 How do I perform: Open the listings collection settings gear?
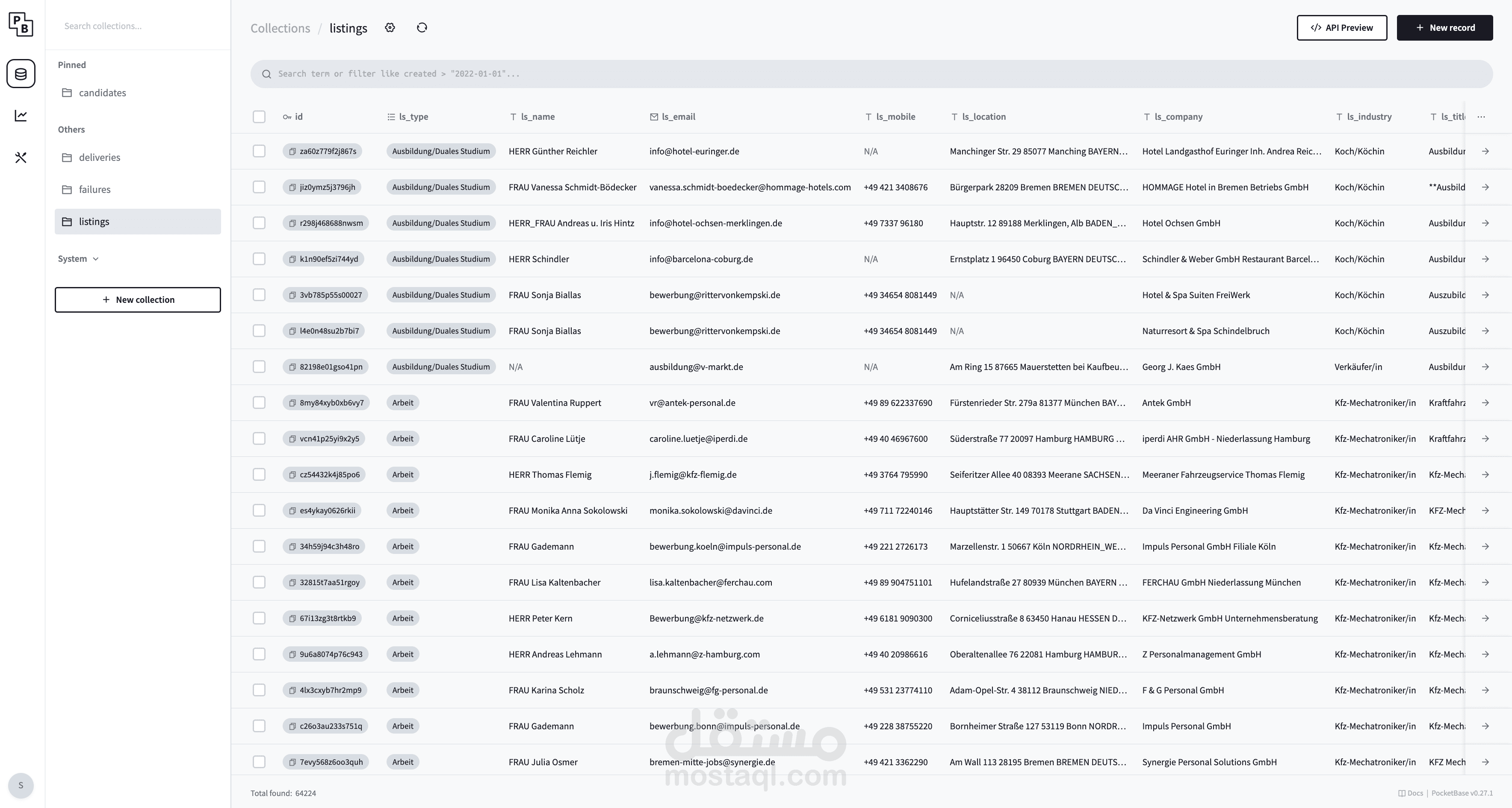click(390, 28)
